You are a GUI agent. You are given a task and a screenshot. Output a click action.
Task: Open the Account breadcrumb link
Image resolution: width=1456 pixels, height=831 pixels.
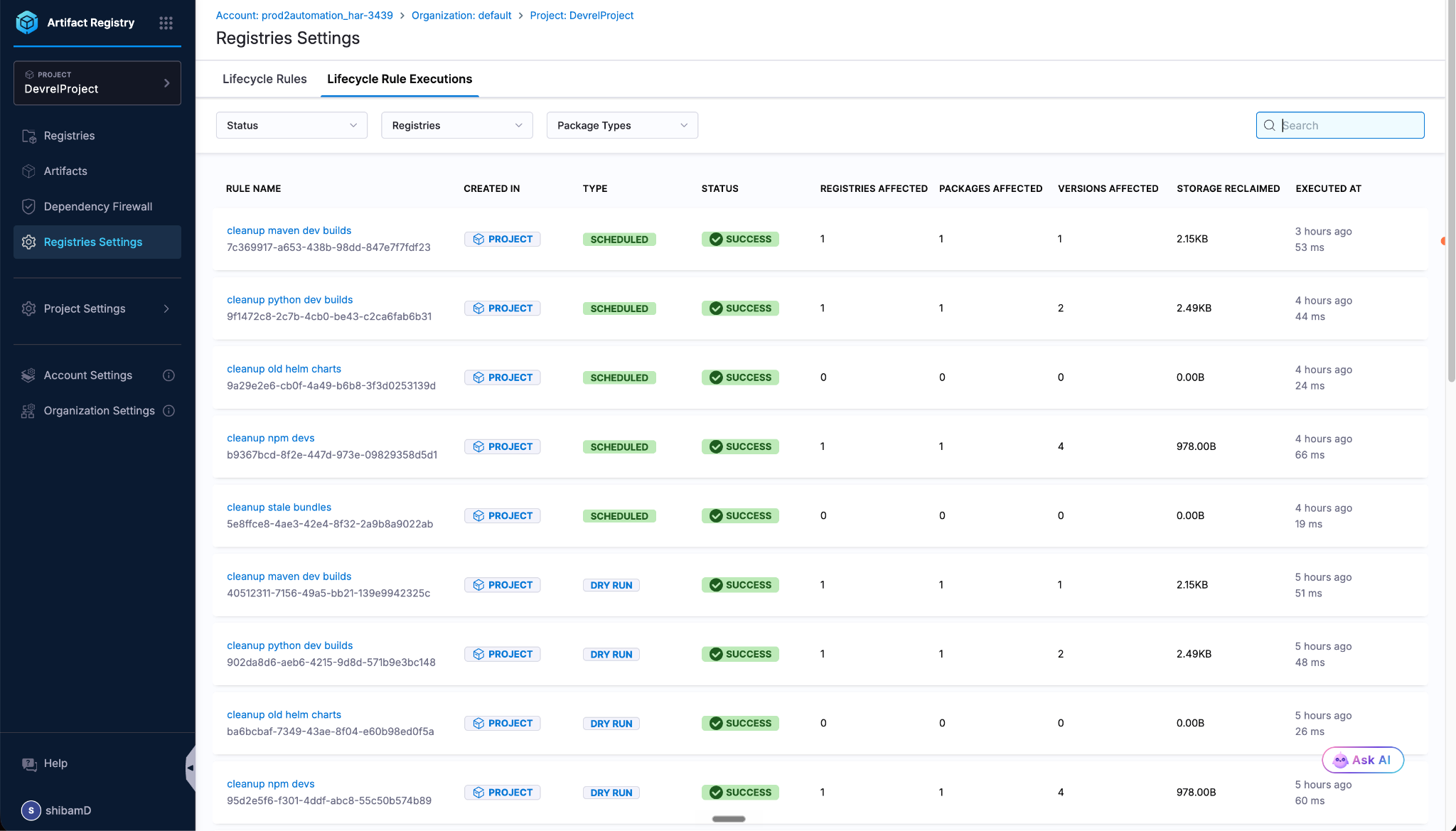click(304, 16)
